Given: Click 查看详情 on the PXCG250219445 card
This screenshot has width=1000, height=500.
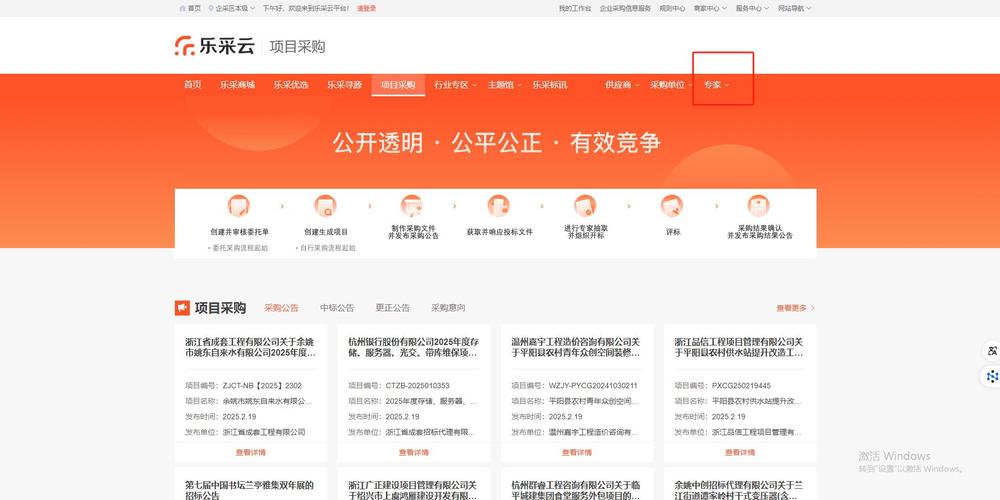Looking at the screenshot, I should tap(740, 452).
